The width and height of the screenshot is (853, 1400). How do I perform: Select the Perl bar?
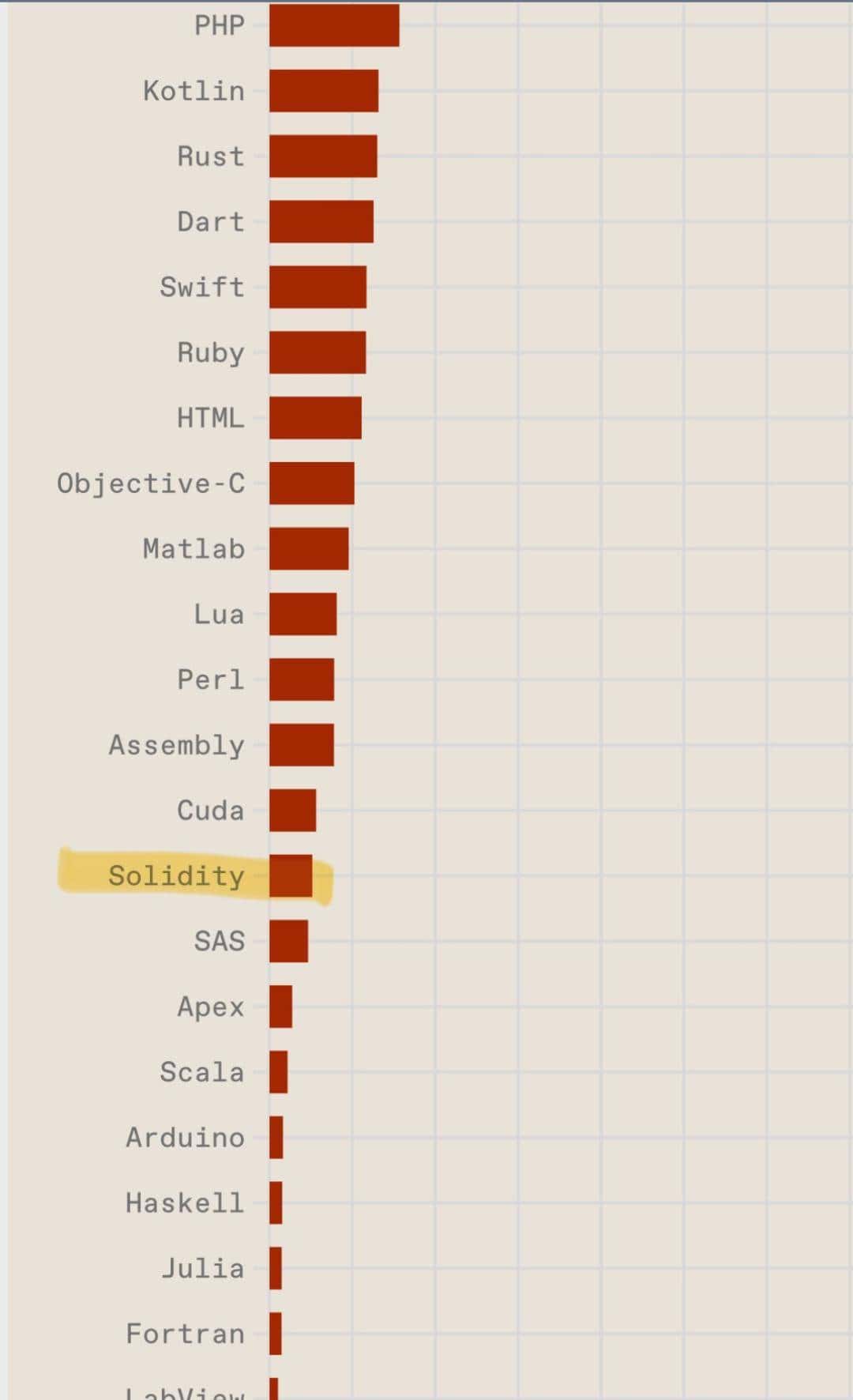[x=302, y=679]
